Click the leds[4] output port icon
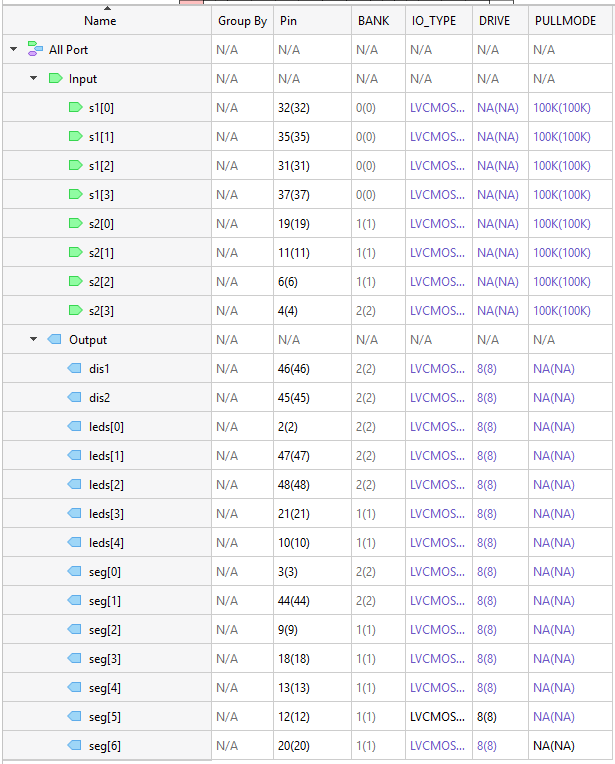This screenshot has width=615, height=764. tap(75, 543)
